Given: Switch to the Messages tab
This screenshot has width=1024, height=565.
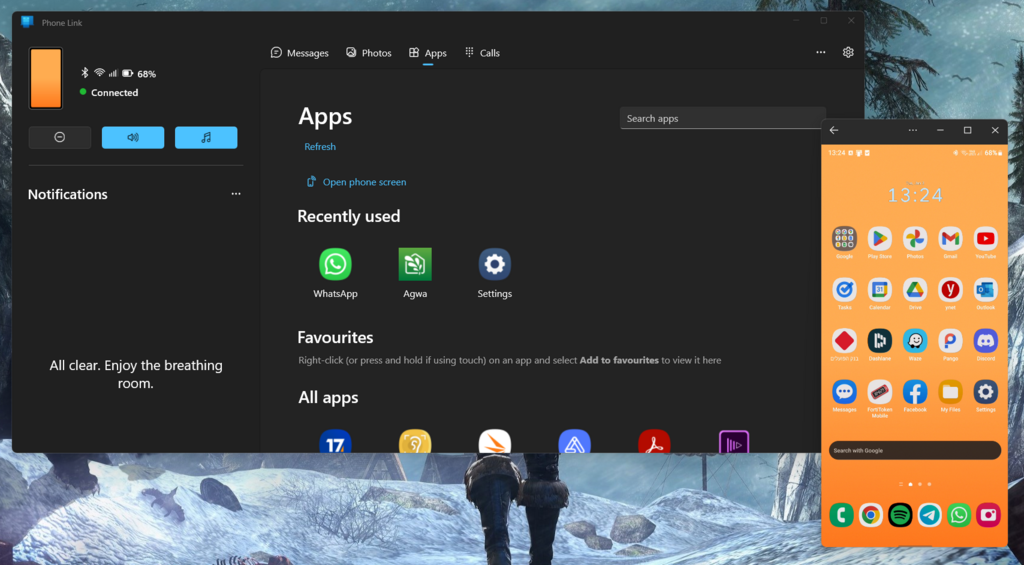Looking at the screenshot, I should pyautogui.click(x=299, y=53).
